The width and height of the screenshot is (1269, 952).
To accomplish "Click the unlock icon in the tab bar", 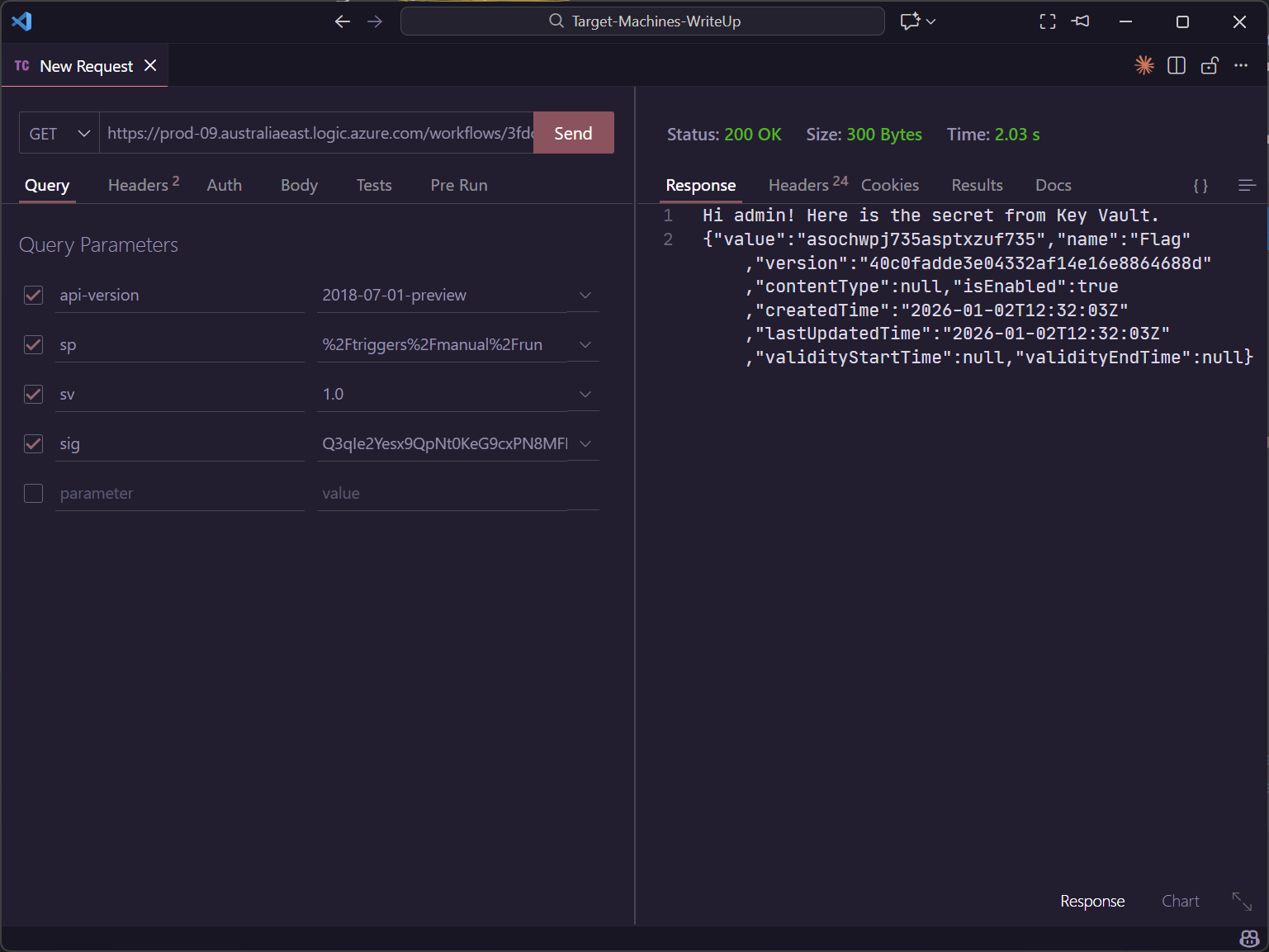I will (x=1210, y=66).
